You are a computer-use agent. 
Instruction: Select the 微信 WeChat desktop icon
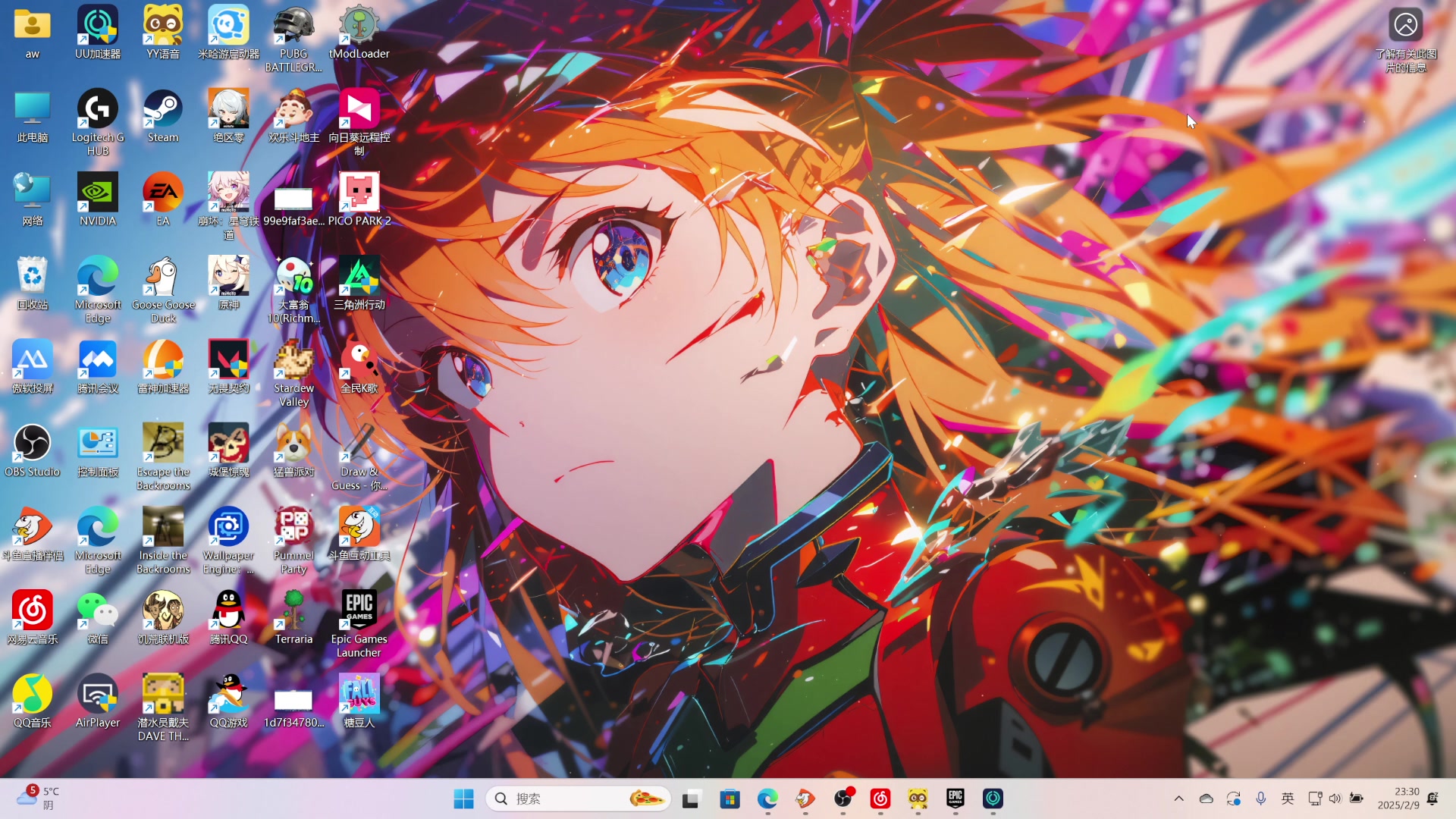pyautogui.click(x=98, y=617)
